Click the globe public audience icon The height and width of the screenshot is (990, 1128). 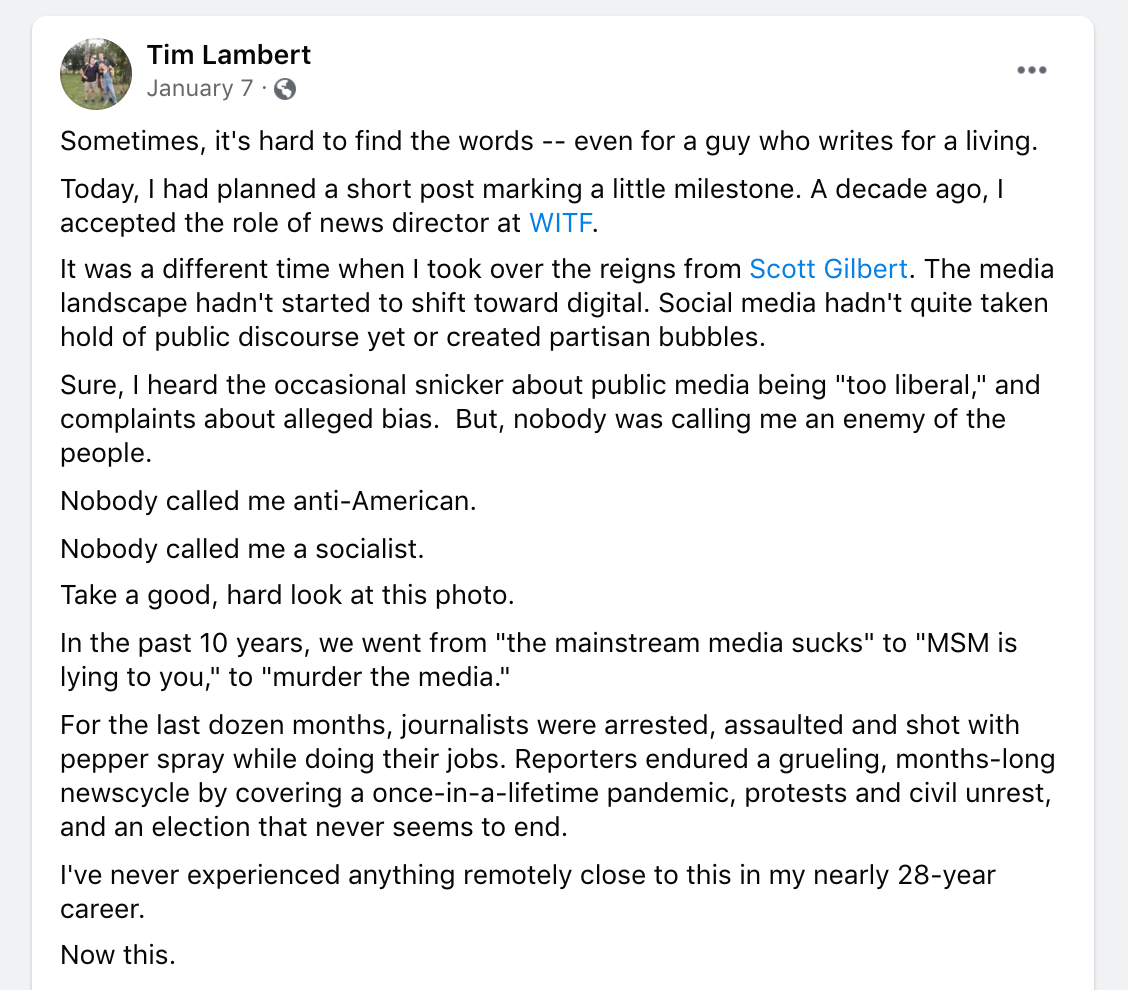coord(285,89)
